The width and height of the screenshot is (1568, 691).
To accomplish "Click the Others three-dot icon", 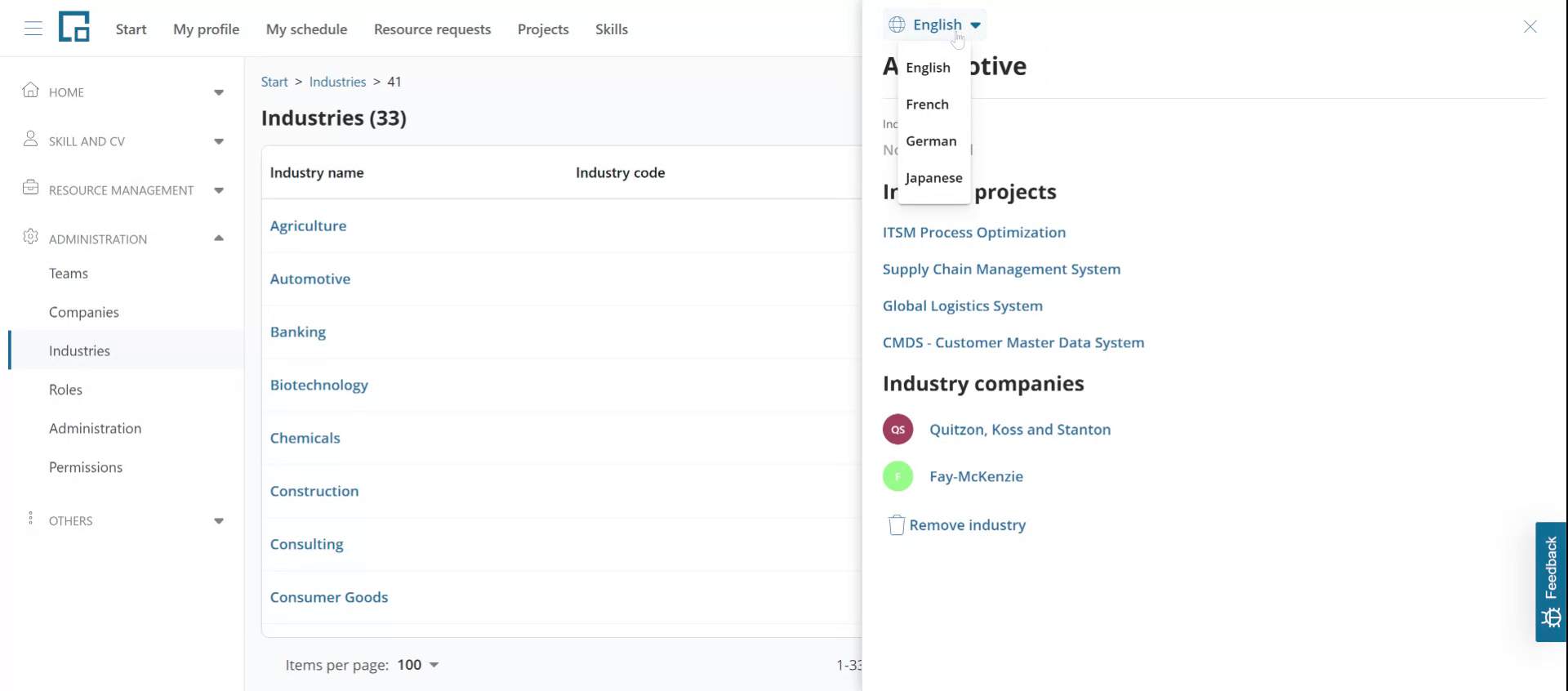I will [x=30, y=519].
